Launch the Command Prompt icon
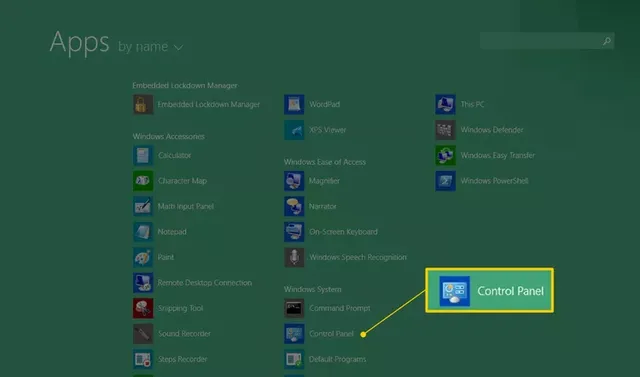The height and width of the screenshot is (377, 640). (x=294, y=308)
